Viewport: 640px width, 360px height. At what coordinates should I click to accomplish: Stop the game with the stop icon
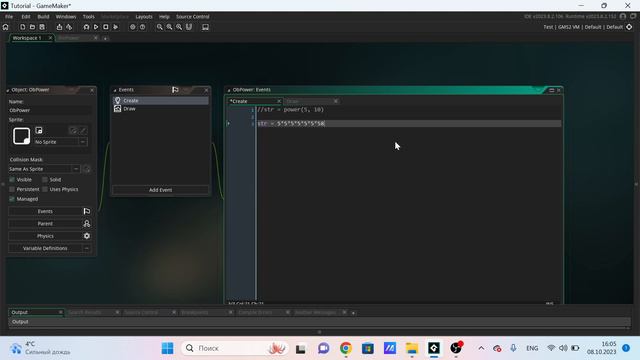pos(106,27)
